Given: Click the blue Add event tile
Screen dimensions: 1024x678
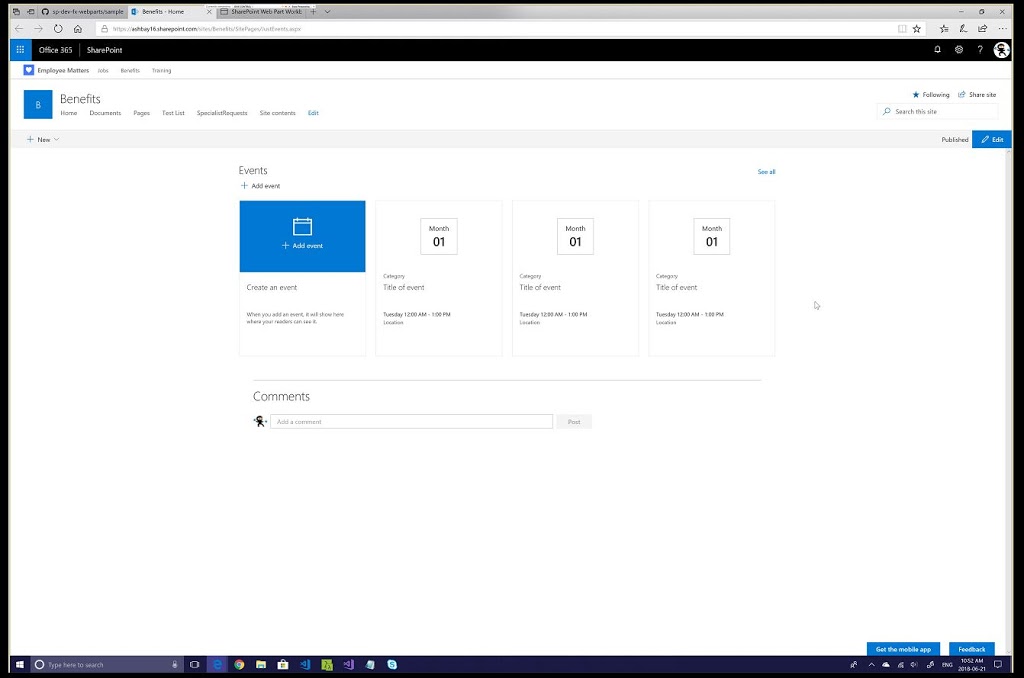Looking at the screenshot, I should tap(302, 236).
